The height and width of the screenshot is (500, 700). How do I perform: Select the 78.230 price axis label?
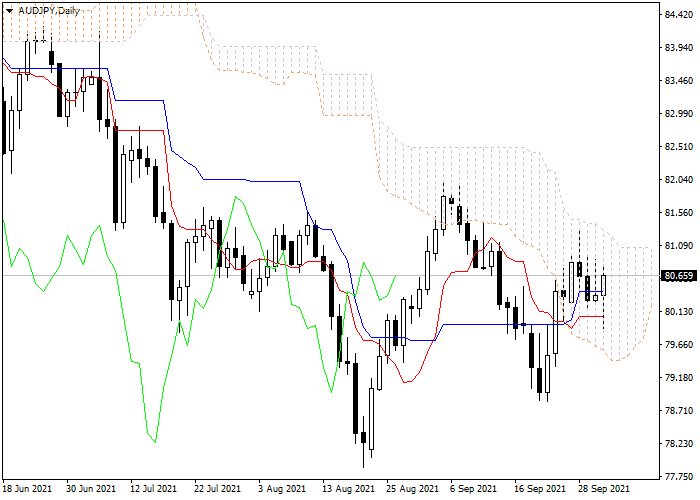[679, 443]
